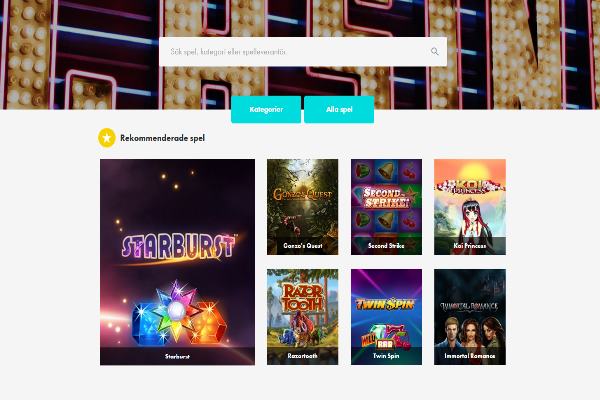This screenshot has height=400, width=600.
Task: Click the Immortal Romance caption label
Action: coord(470,356)
